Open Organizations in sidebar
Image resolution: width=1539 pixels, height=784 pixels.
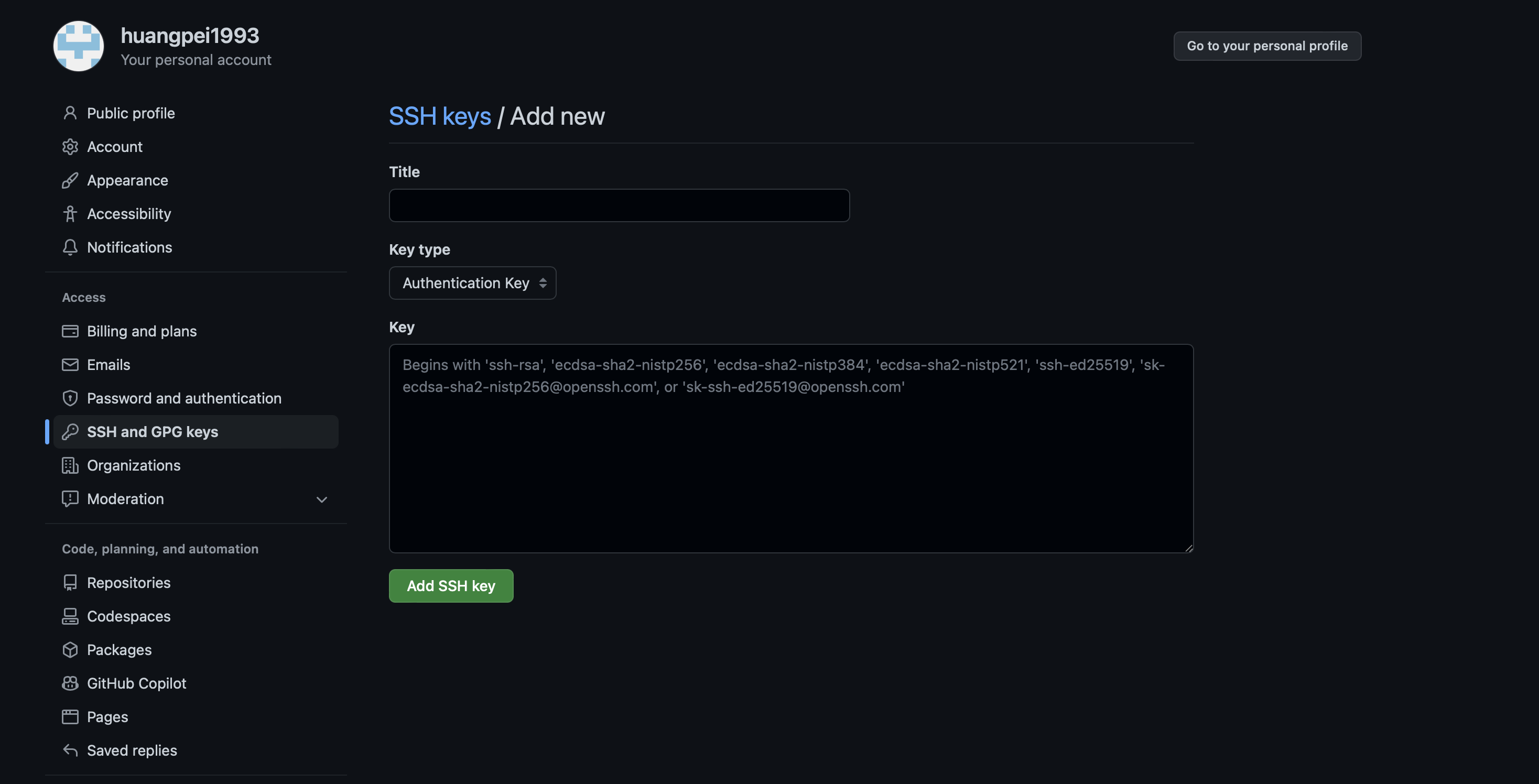(133, 464)
